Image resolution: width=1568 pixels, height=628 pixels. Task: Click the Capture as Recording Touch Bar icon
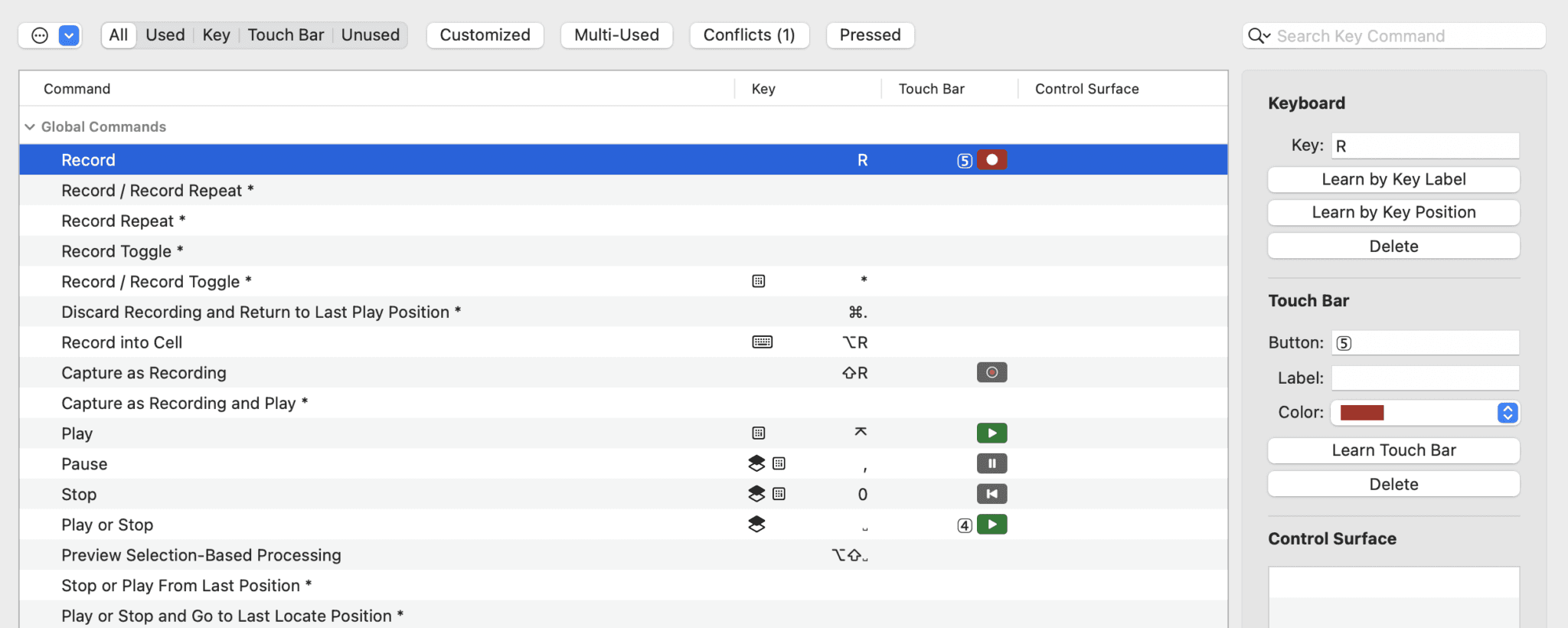[991, 373]
